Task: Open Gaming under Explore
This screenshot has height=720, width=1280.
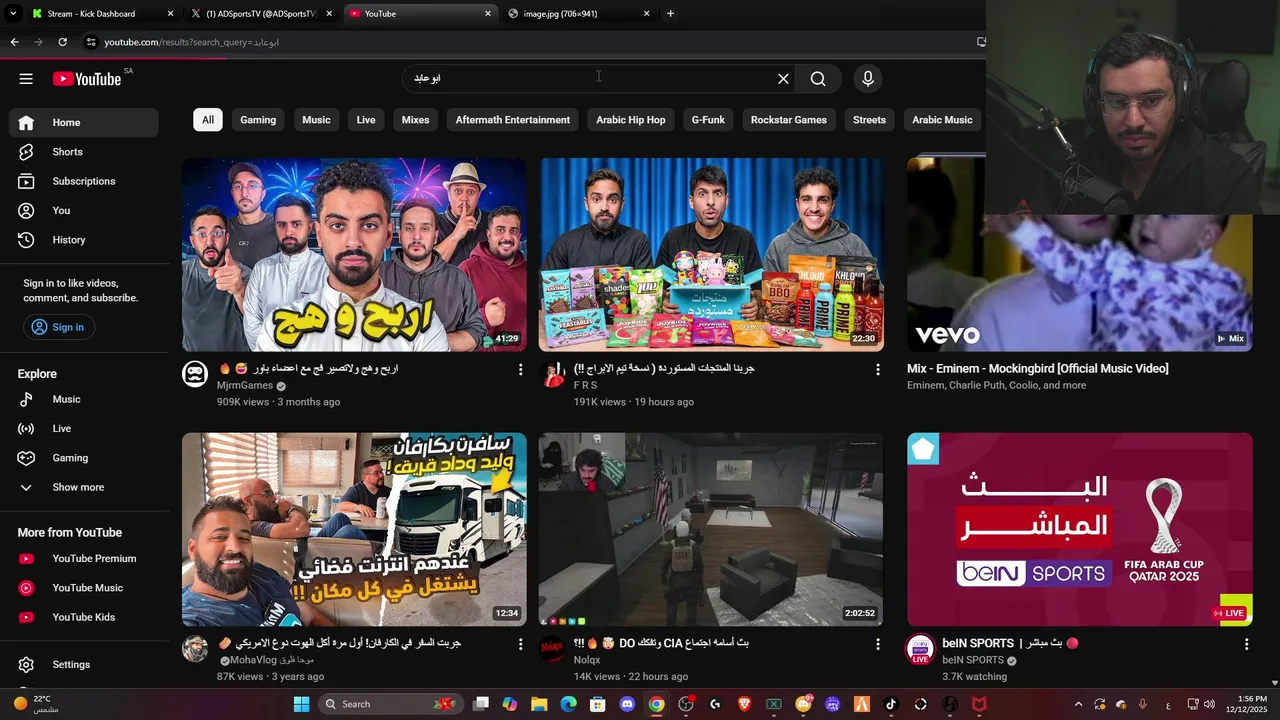Action: click(x=84, y=458)
